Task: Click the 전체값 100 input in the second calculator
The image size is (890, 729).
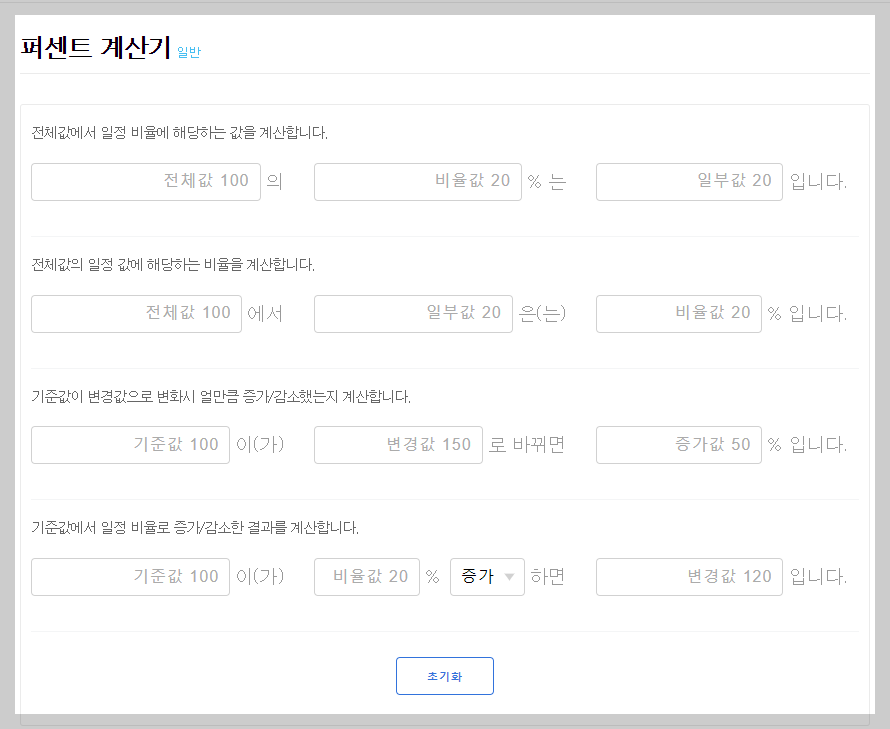Action: 136,313
